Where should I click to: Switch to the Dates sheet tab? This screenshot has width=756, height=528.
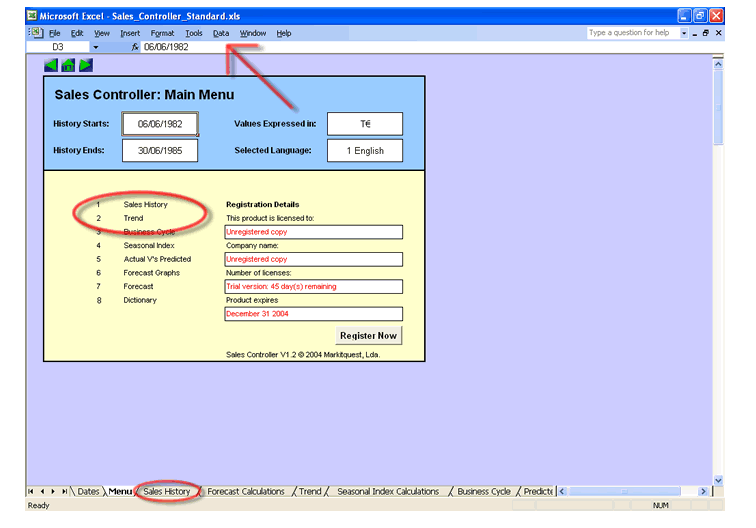[x=88, y=491]
